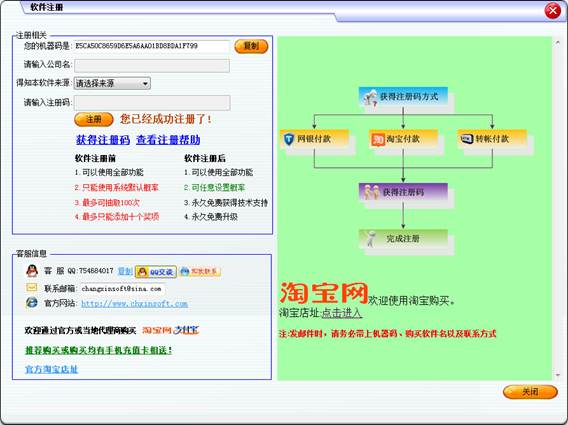Click the orange 关闭 close button
Viewport: 568px width, 425px height.
530,392
